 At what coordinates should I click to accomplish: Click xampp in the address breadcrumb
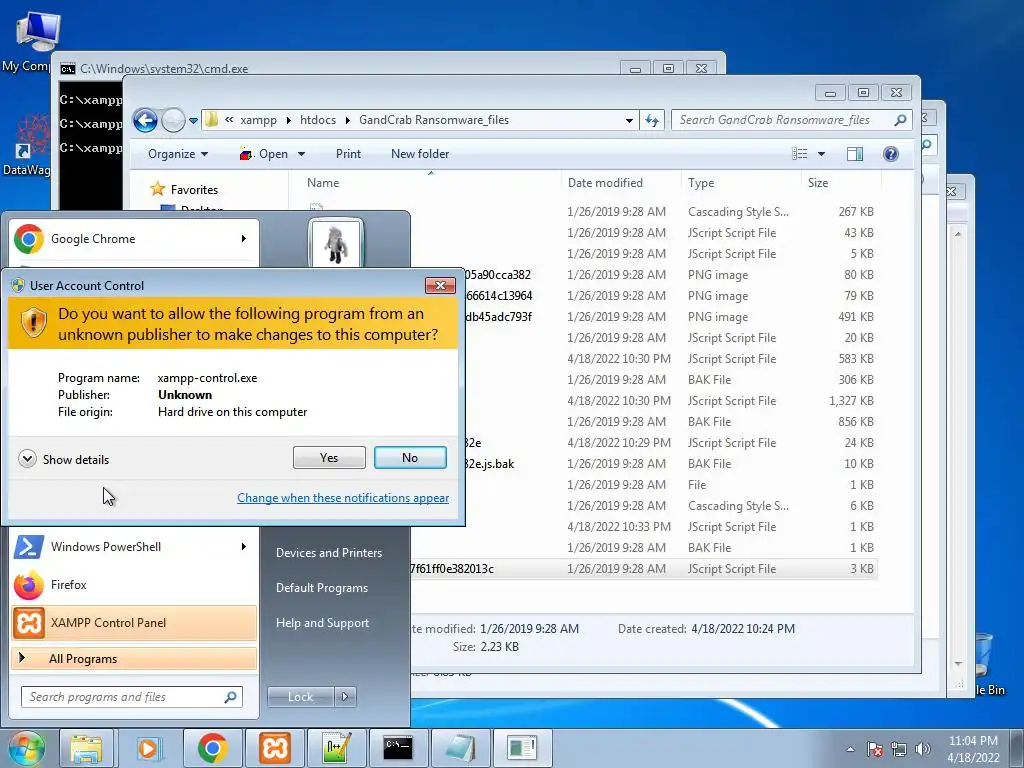point(258,120)
